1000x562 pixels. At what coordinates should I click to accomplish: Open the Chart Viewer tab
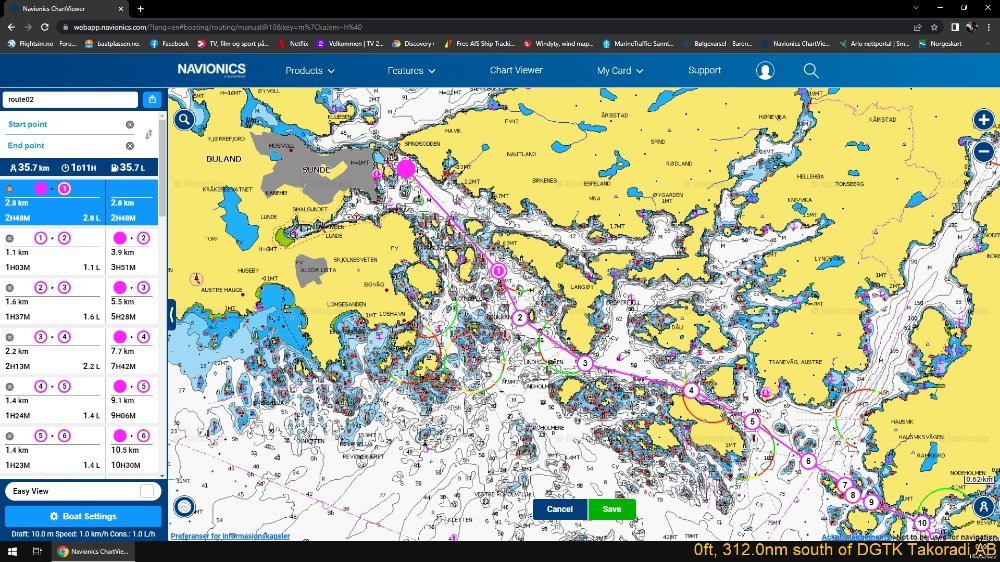(516, 70)
